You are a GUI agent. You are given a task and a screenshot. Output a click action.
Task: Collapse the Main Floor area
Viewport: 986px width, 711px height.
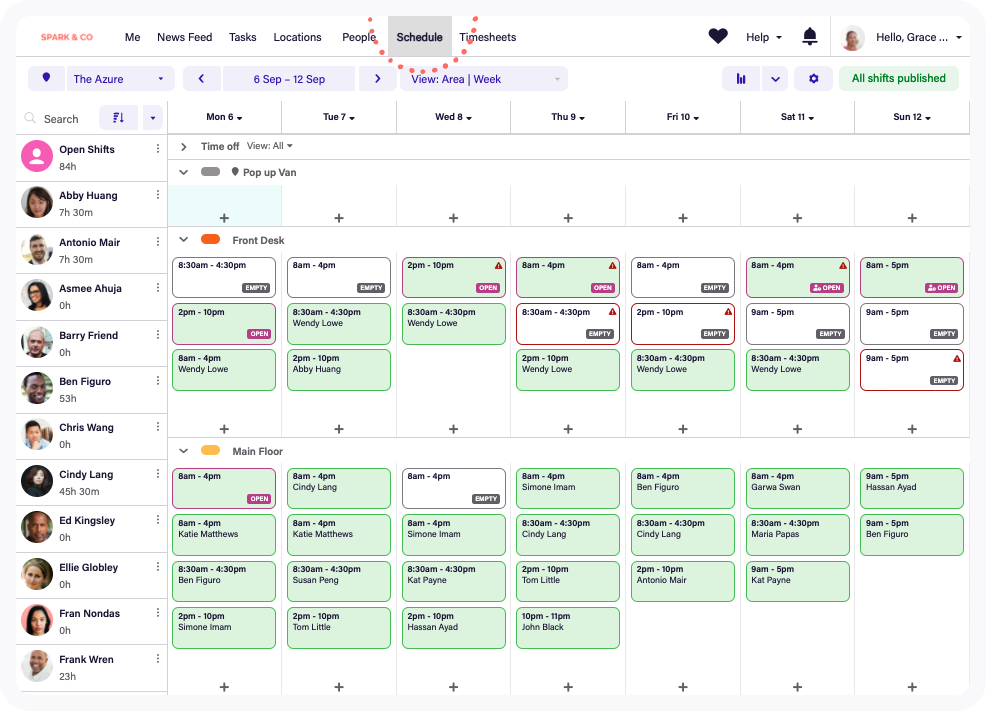coord(184,451)
